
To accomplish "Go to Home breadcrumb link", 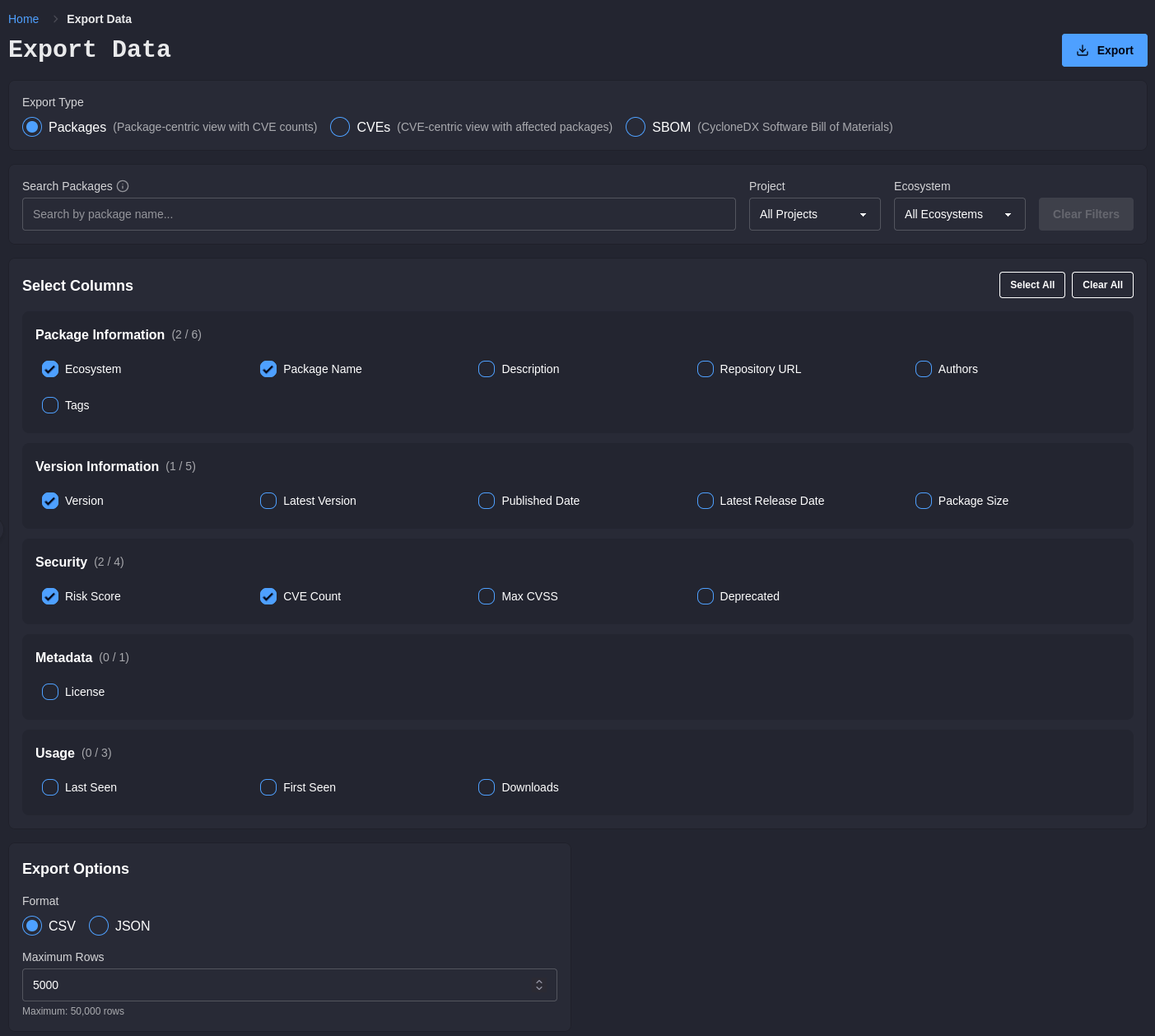I will tap(23, 19).
